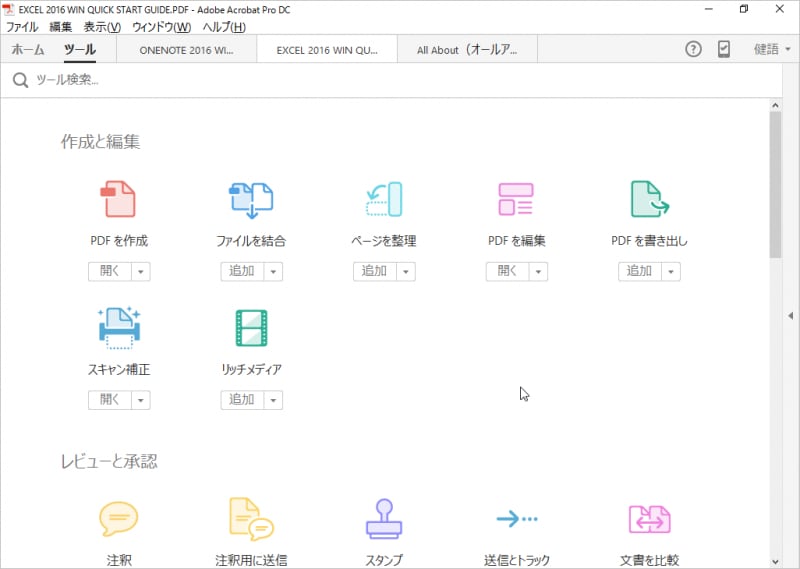Click the PDF を編集 tool icon
This screenshot has width=800, height=569.
pyautogui.click(x=516, y=199)
